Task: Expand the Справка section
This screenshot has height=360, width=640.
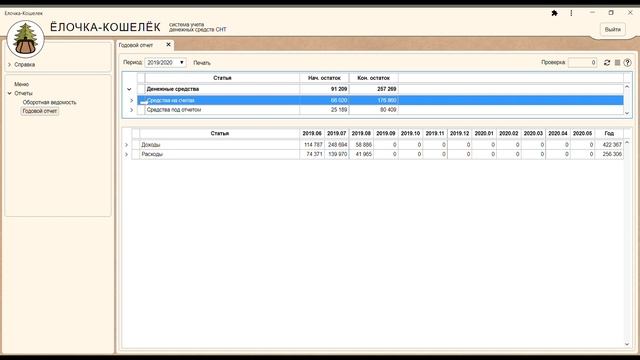Action: point(9,64)
